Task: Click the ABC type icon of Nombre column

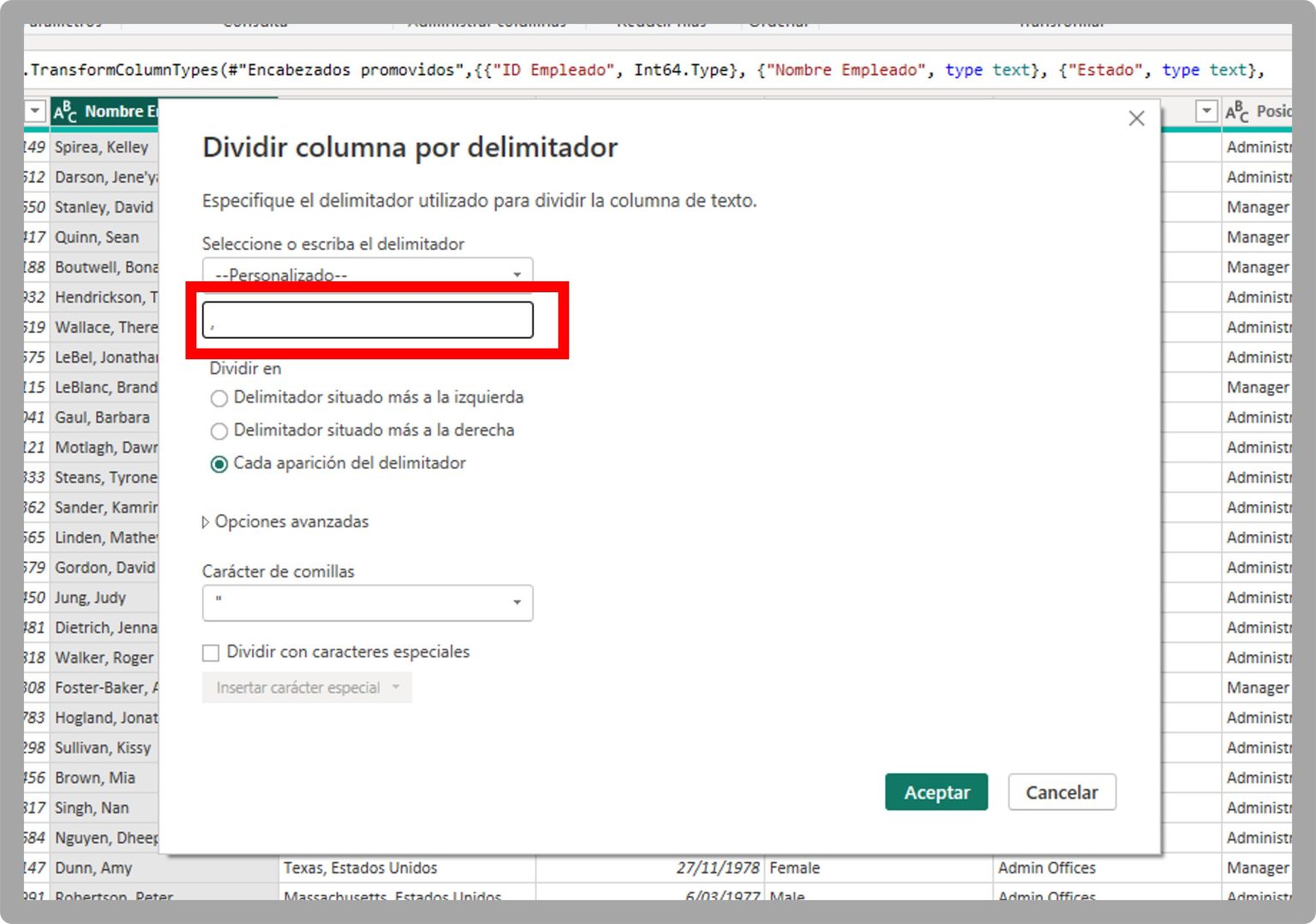Action: [65, 111]
